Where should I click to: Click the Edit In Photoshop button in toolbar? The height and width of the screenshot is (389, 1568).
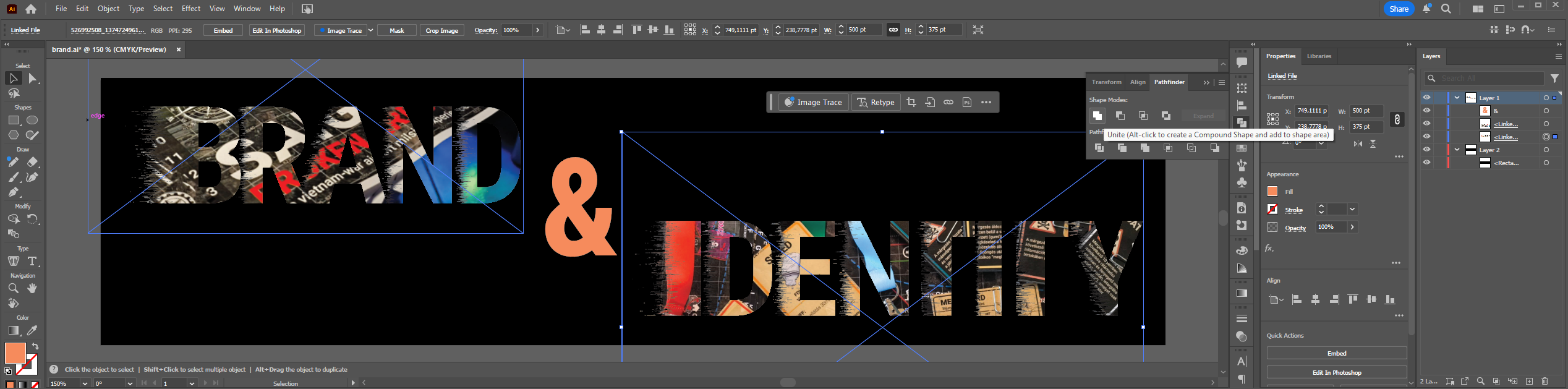277,30
